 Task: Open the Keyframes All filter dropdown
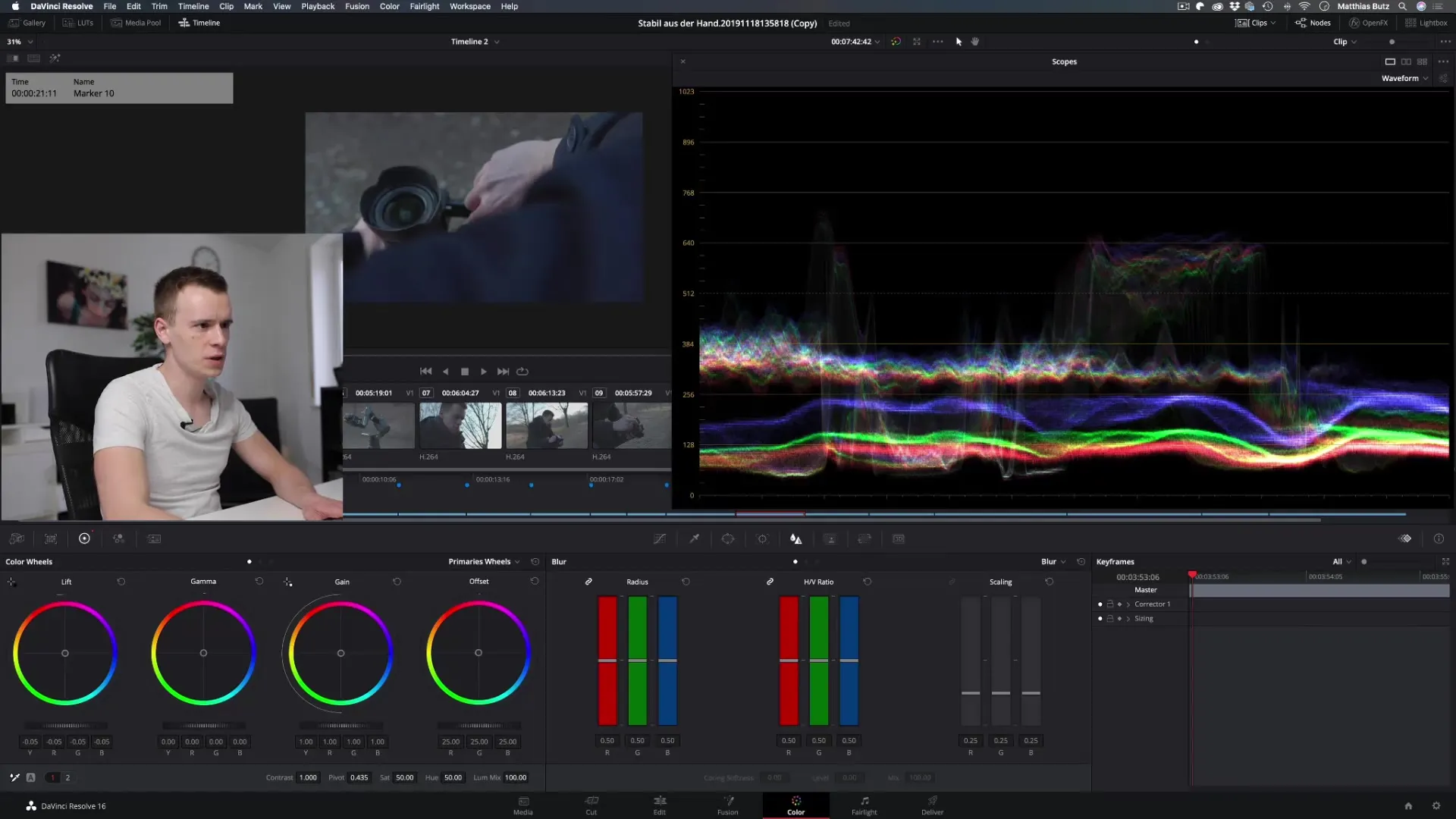pyautogui.click(x=1341, y=562)
